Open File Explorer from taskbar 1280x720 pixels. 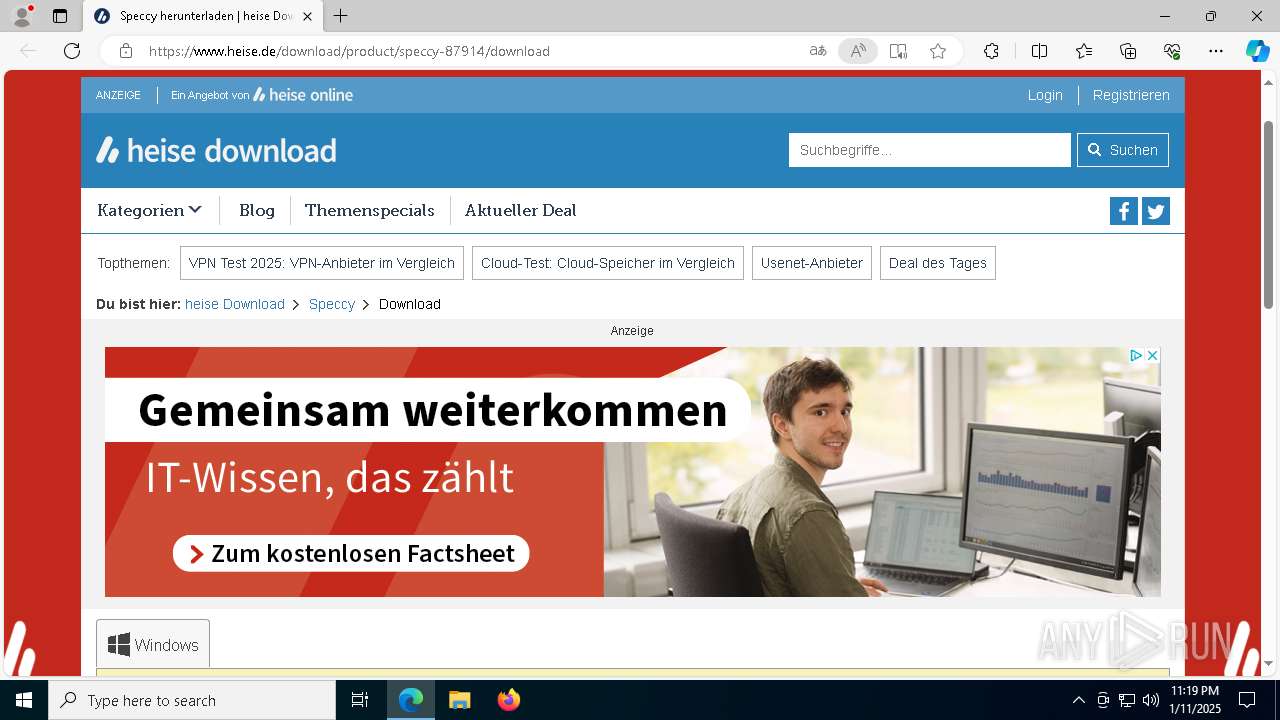[459, 700]
